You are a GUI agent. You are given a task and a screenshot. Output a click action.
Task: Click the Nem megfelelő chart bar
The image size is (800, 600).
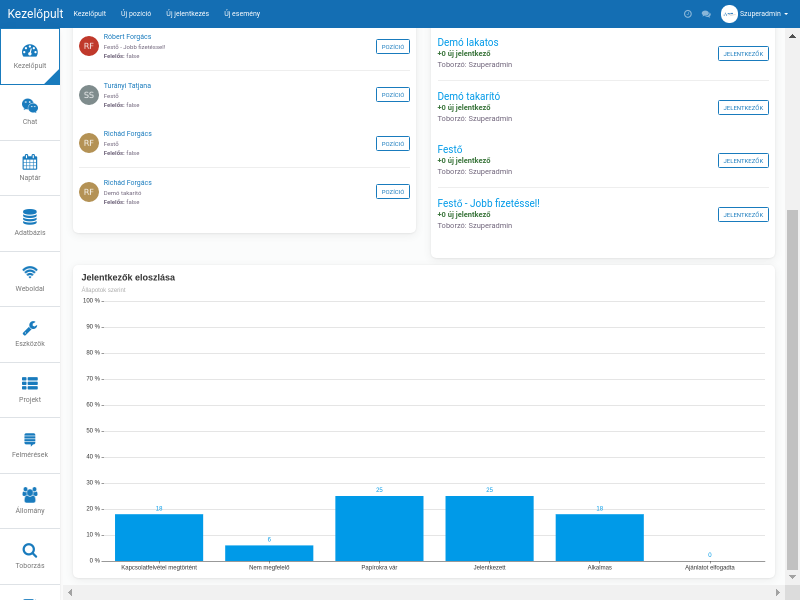click(x=269, y=553)
